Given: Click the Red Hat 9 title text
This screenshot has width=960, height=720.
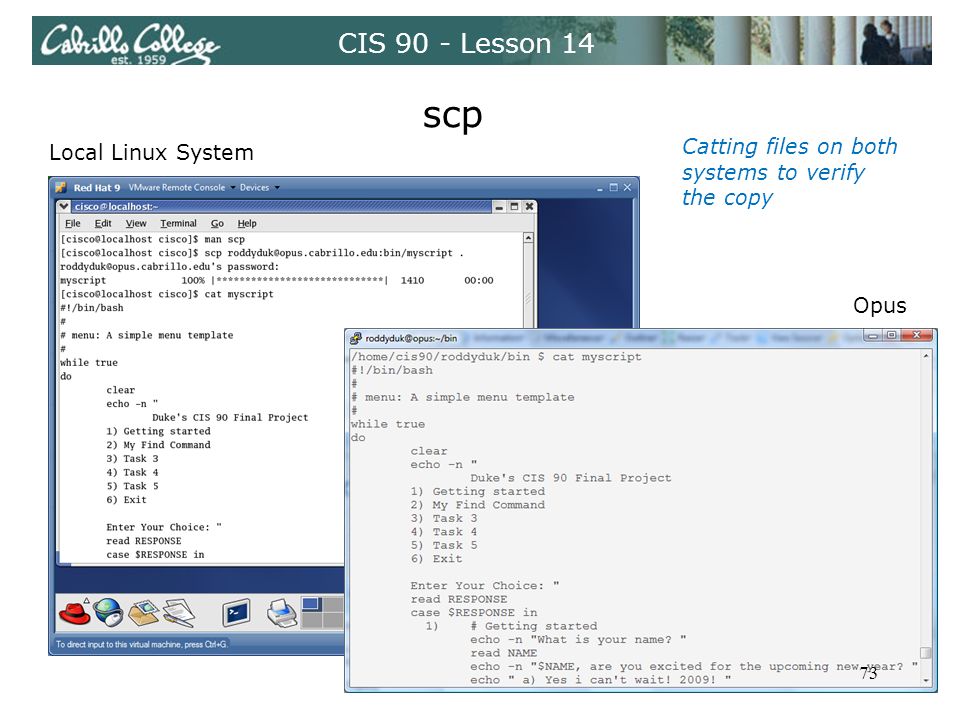Looking at the screenshot, I should (97, 188).
